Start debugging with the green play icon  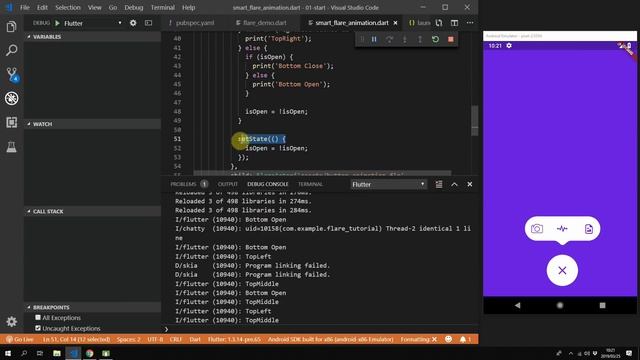(x=58, y=23)
